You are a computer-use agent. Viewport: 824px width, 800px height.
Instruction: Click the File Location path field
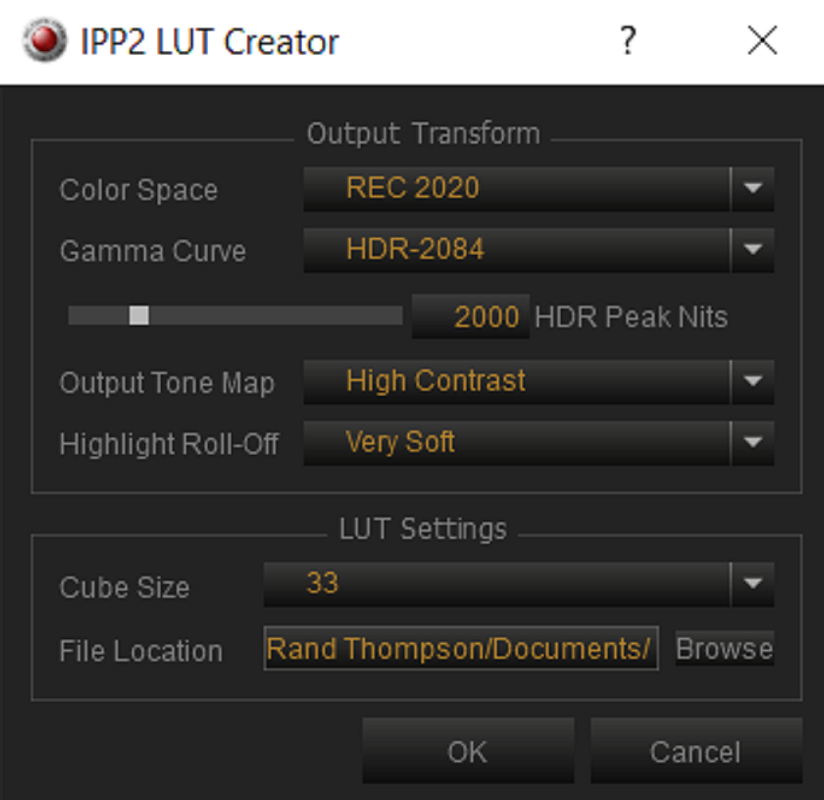click(461, 648)
